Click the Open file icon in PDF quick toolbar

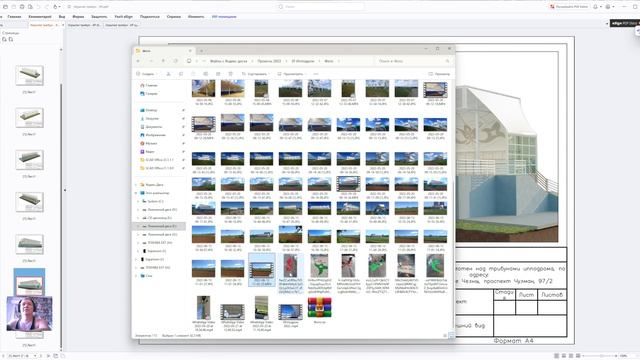pos(5,7)
